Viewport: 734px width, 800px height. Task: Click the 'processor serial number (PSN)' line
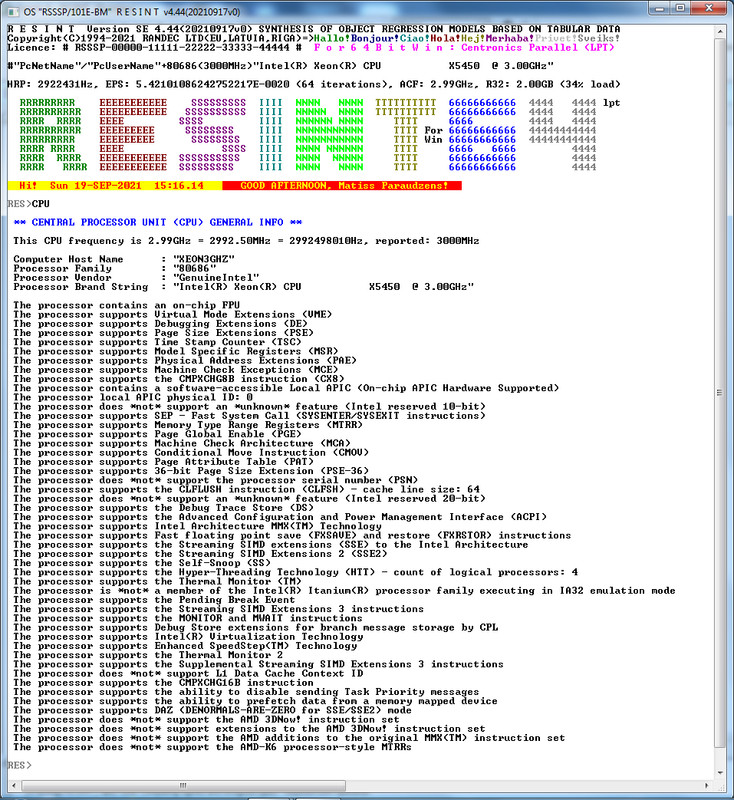click(215, 480)
